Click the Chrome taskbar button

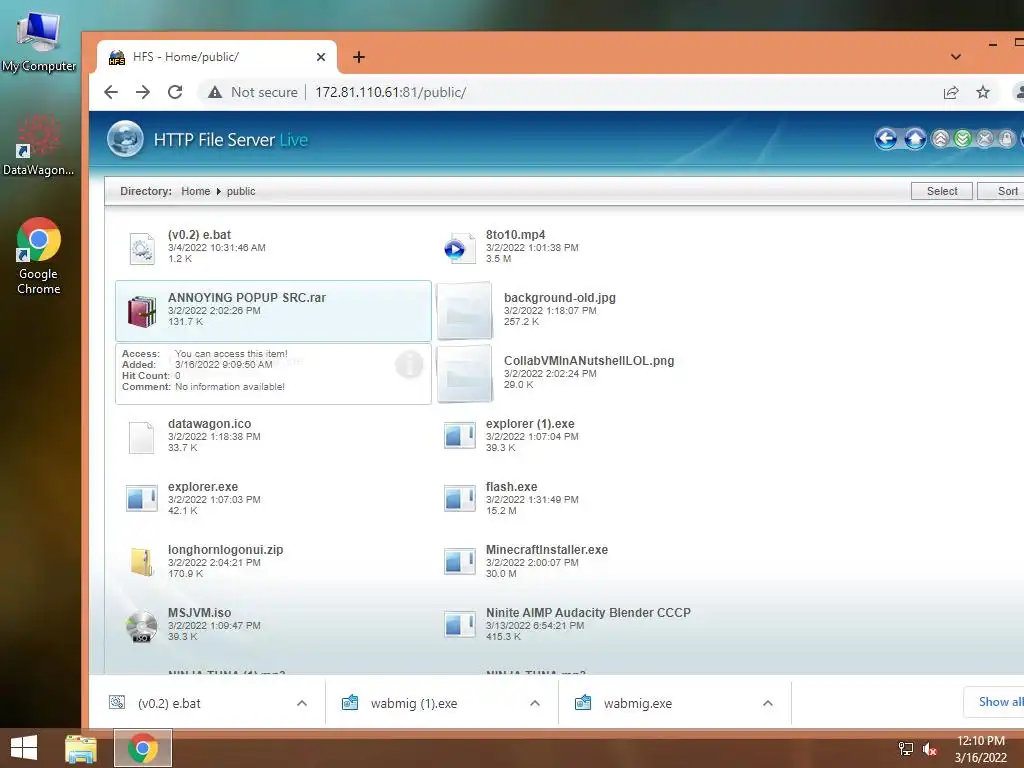click(143, 748)
